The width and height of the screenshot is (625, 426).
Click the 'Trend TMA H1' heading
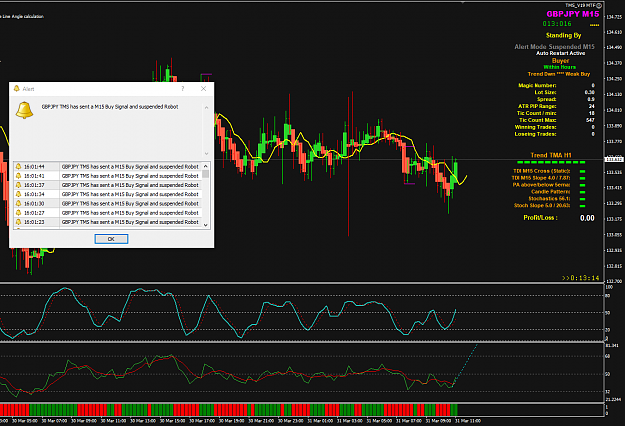[551, 155]
